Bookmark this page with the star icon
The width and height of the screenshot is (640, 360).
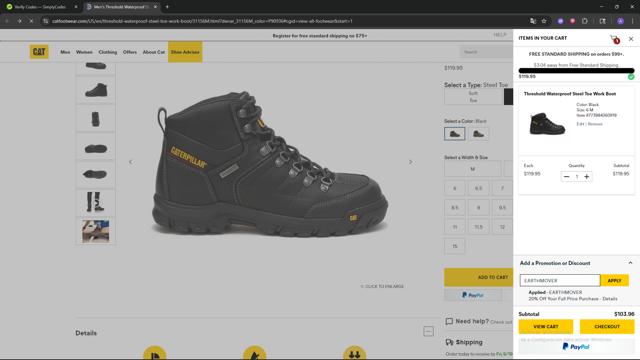[x=544, y=21]
